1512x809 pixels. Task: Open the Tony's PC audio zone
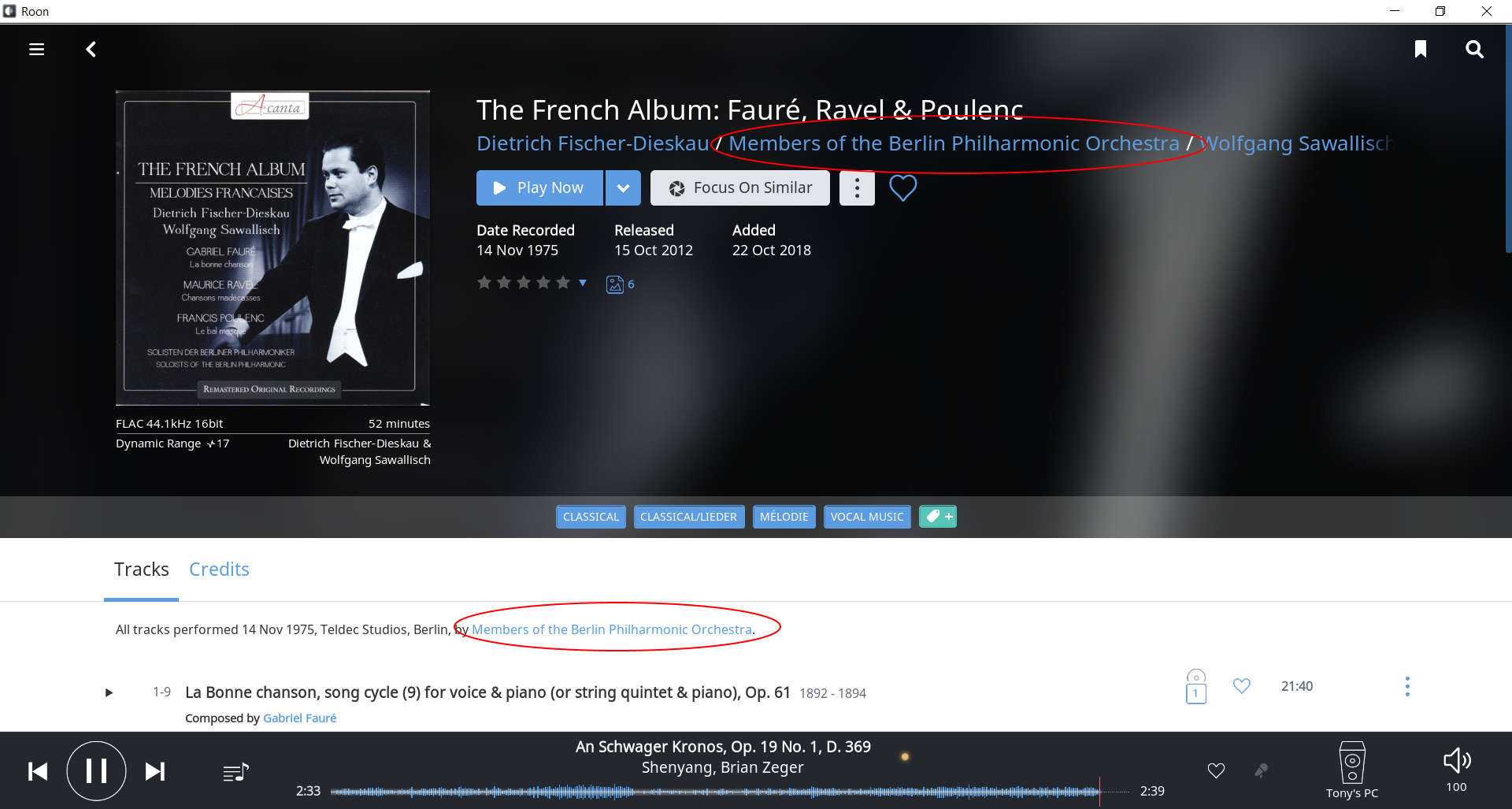point(1352,770)
